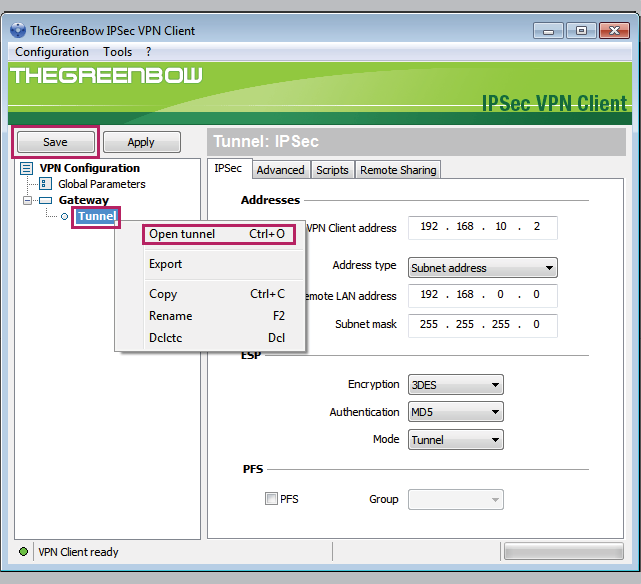The width and height of the screenshot is (641, 584).
Task: Click the TheGreenBow app icon in title bar
Action: click(17, 30)
